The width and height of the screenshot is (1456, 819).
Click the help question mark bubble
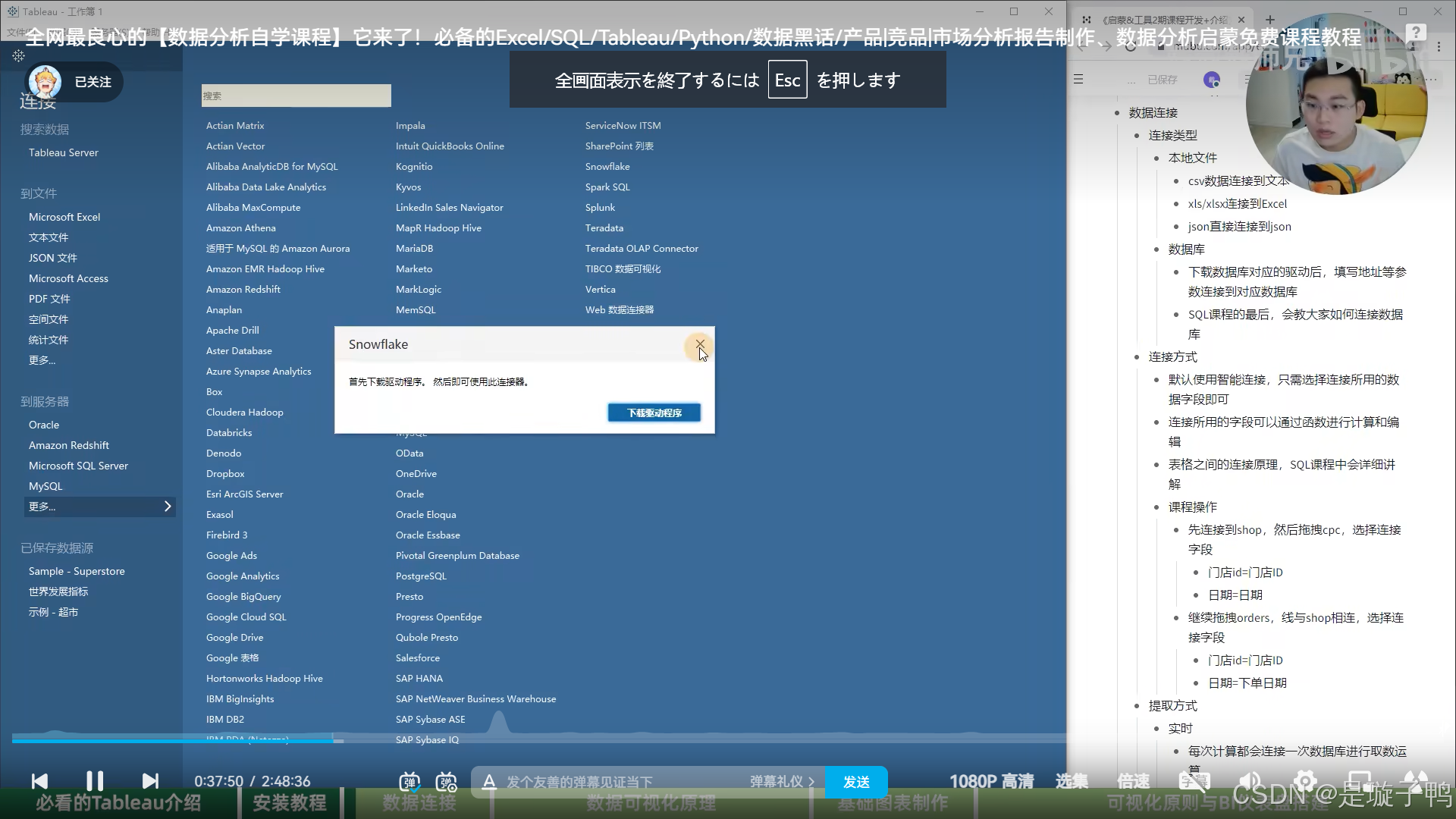coord(1414,33)
